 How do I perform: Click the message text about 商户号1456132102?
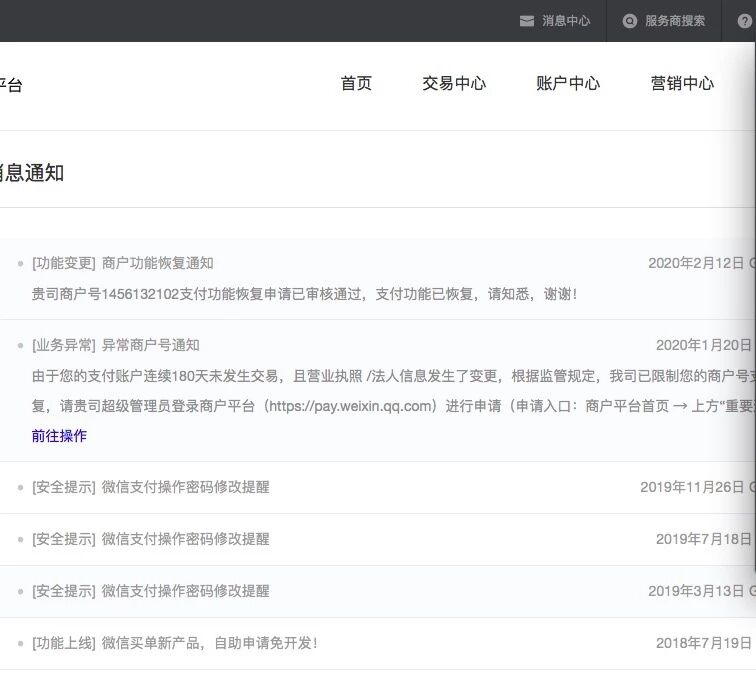pyautogui.click(x=304, y=294)
